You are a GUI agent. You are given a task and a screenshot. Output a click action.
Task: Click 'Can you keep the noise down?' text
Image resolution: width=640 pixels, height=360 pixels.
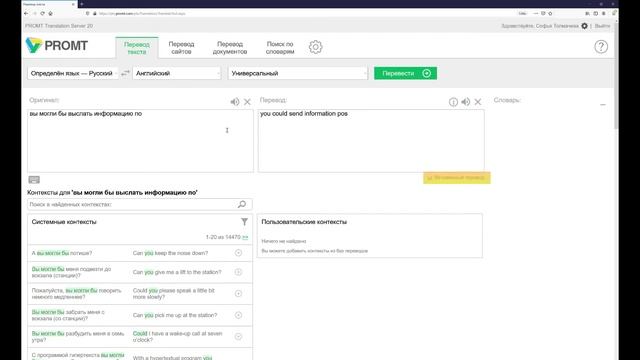(171, 253)
